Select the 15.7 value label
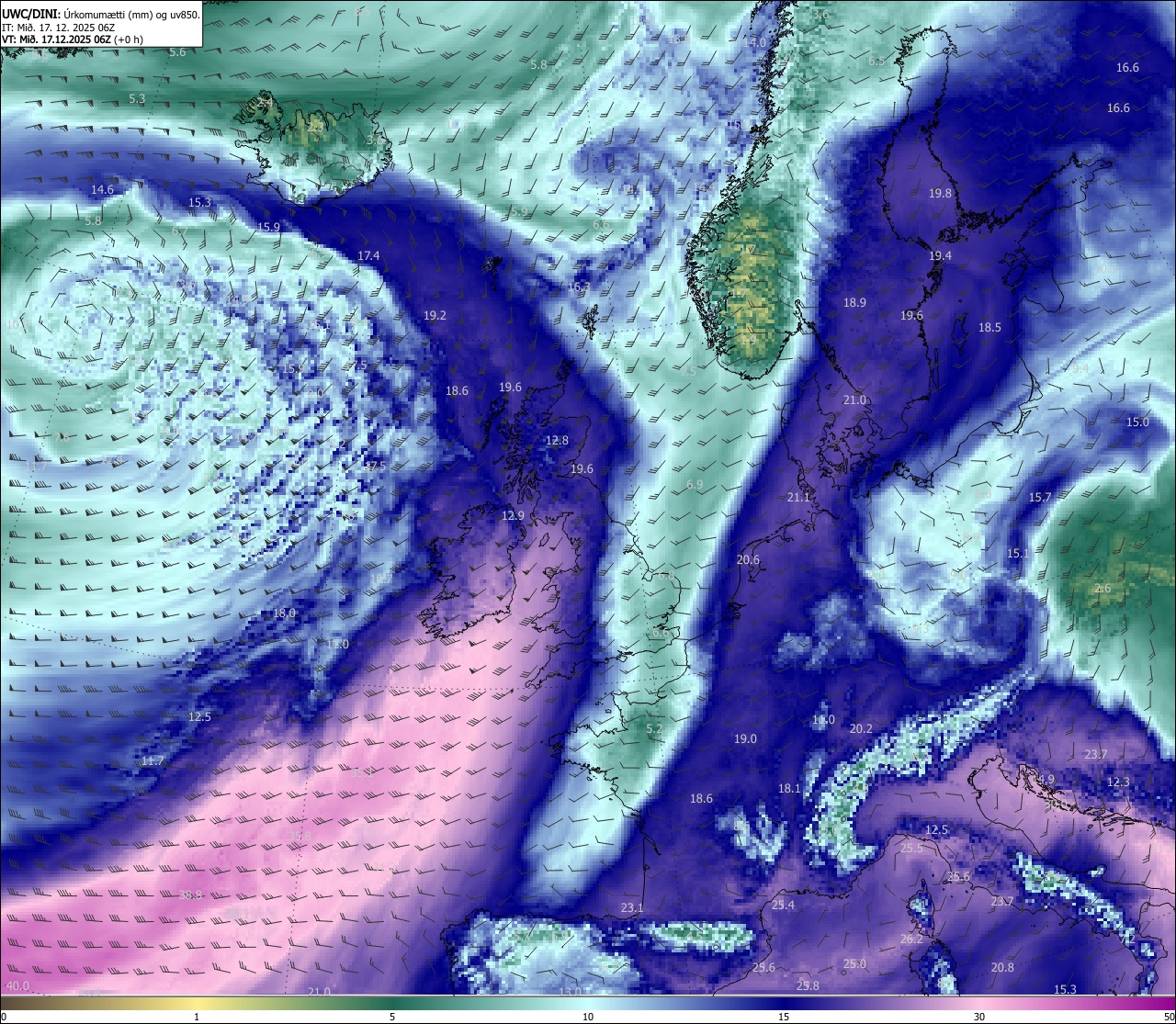Screen dimensions: 1176x1024 click(1039, 497)
